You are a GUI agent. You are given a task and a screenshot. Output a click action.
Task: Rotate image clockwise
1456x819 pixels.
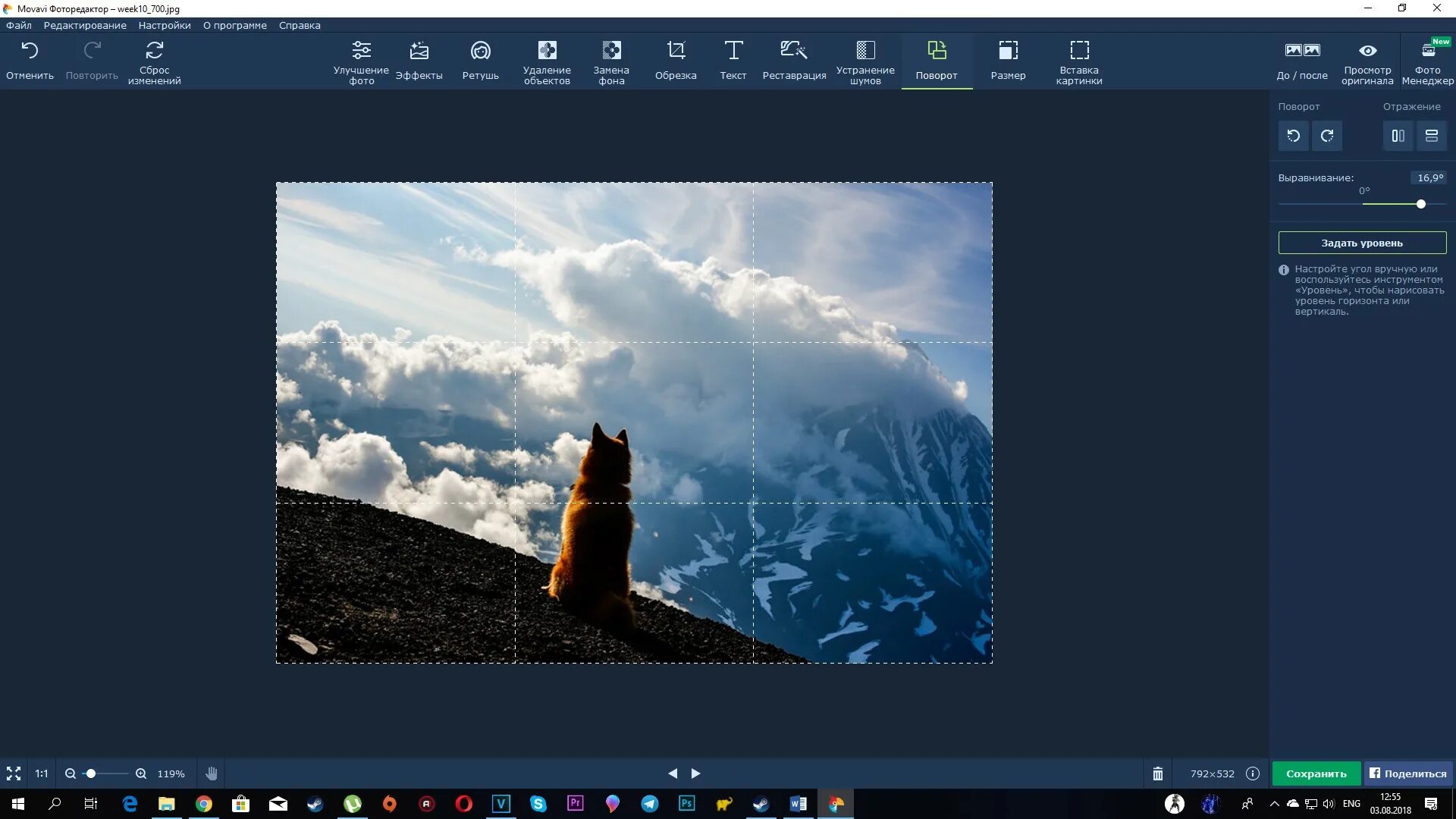pos(1327,136)
